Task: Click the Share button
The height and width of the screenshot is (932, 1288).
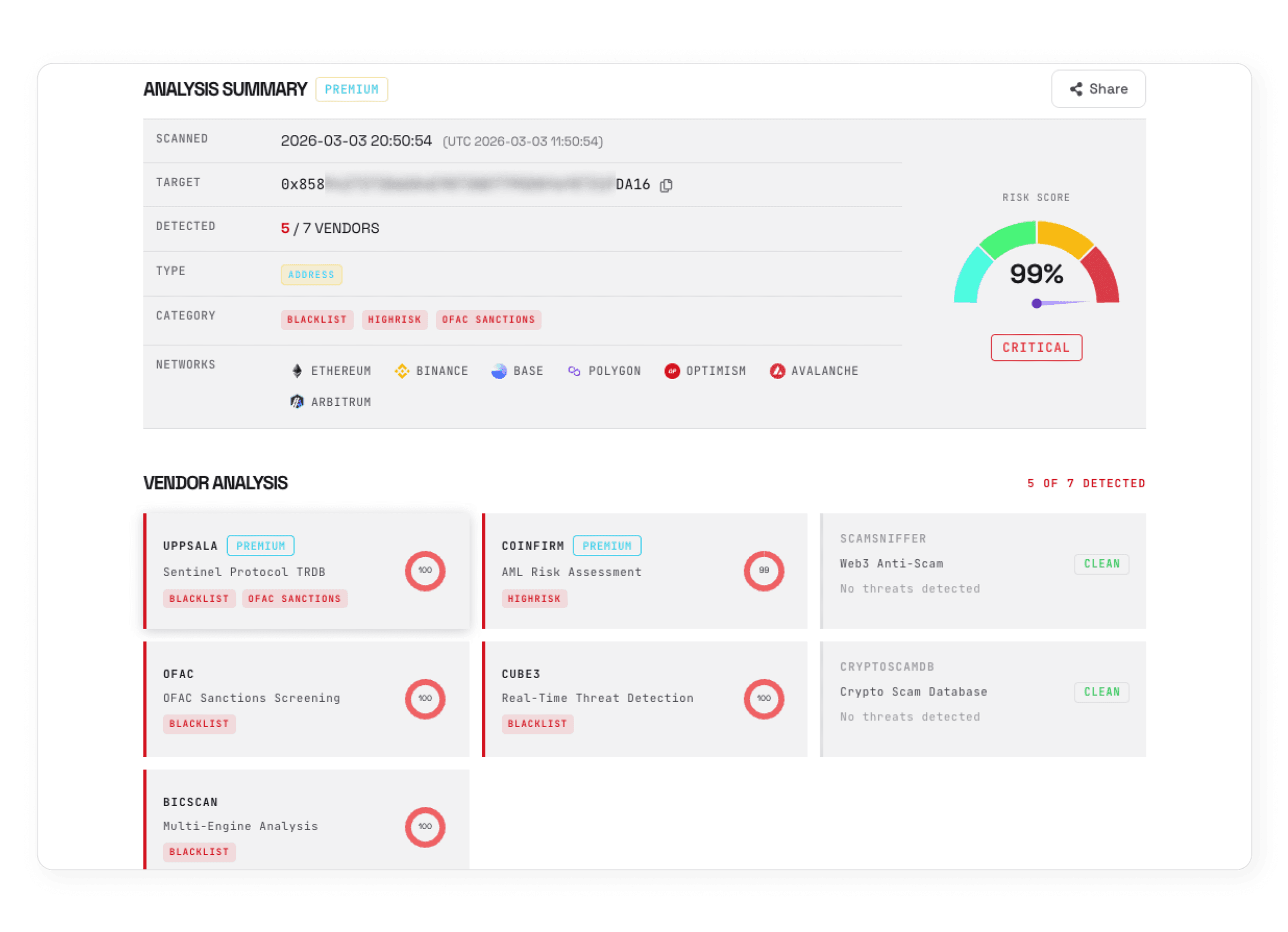Action: click(x=1098, y=89)
